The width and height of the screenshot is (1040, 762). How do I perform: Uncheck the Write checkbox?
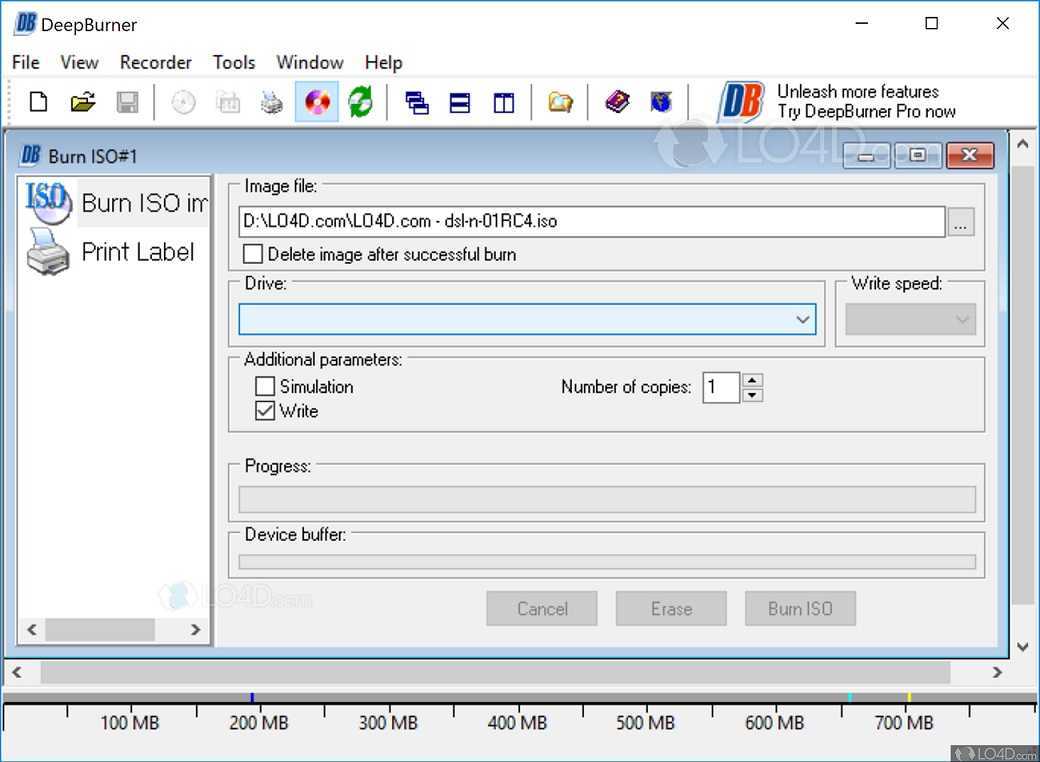point(265,411)
